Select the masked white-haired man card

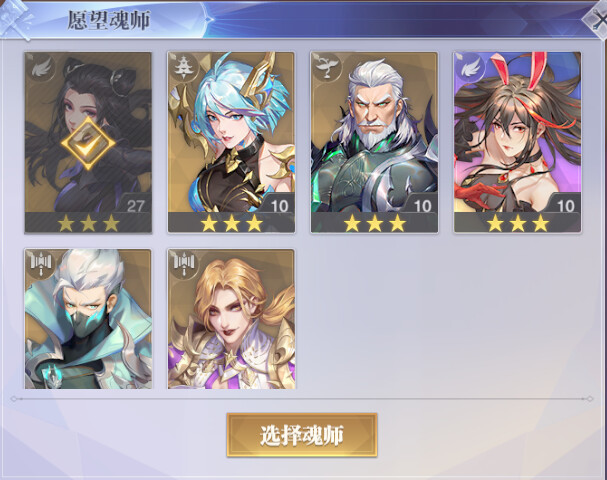tap(88, 319)
